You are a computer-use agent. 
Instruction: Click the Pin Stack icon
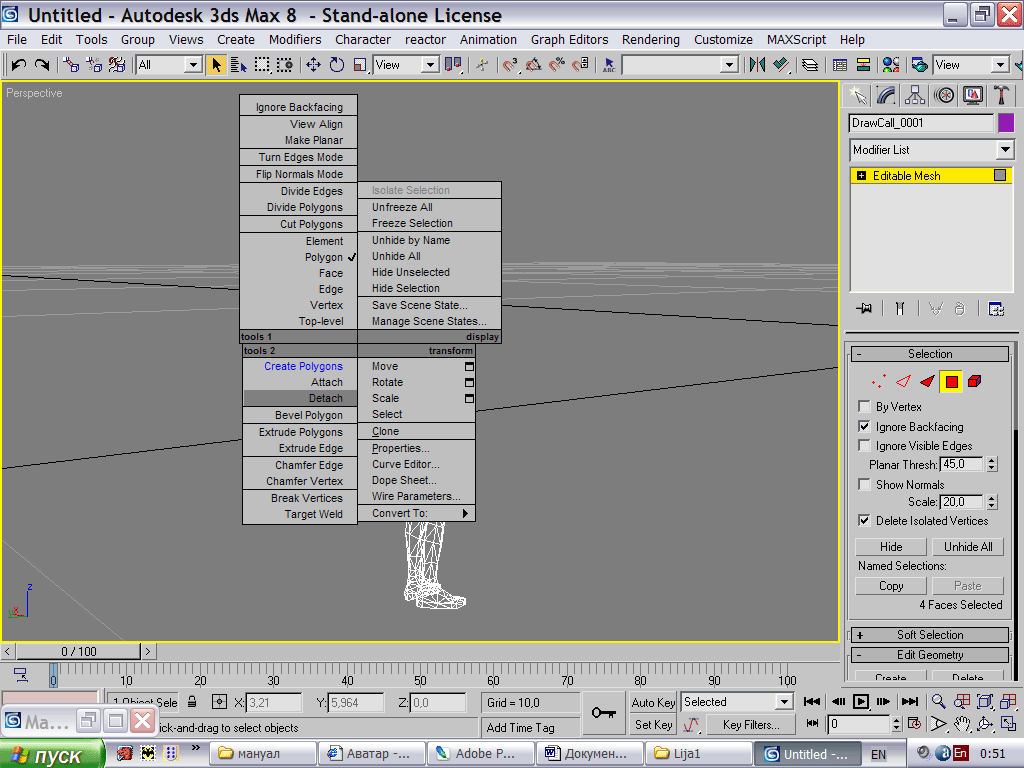click(x=864, y=308)
